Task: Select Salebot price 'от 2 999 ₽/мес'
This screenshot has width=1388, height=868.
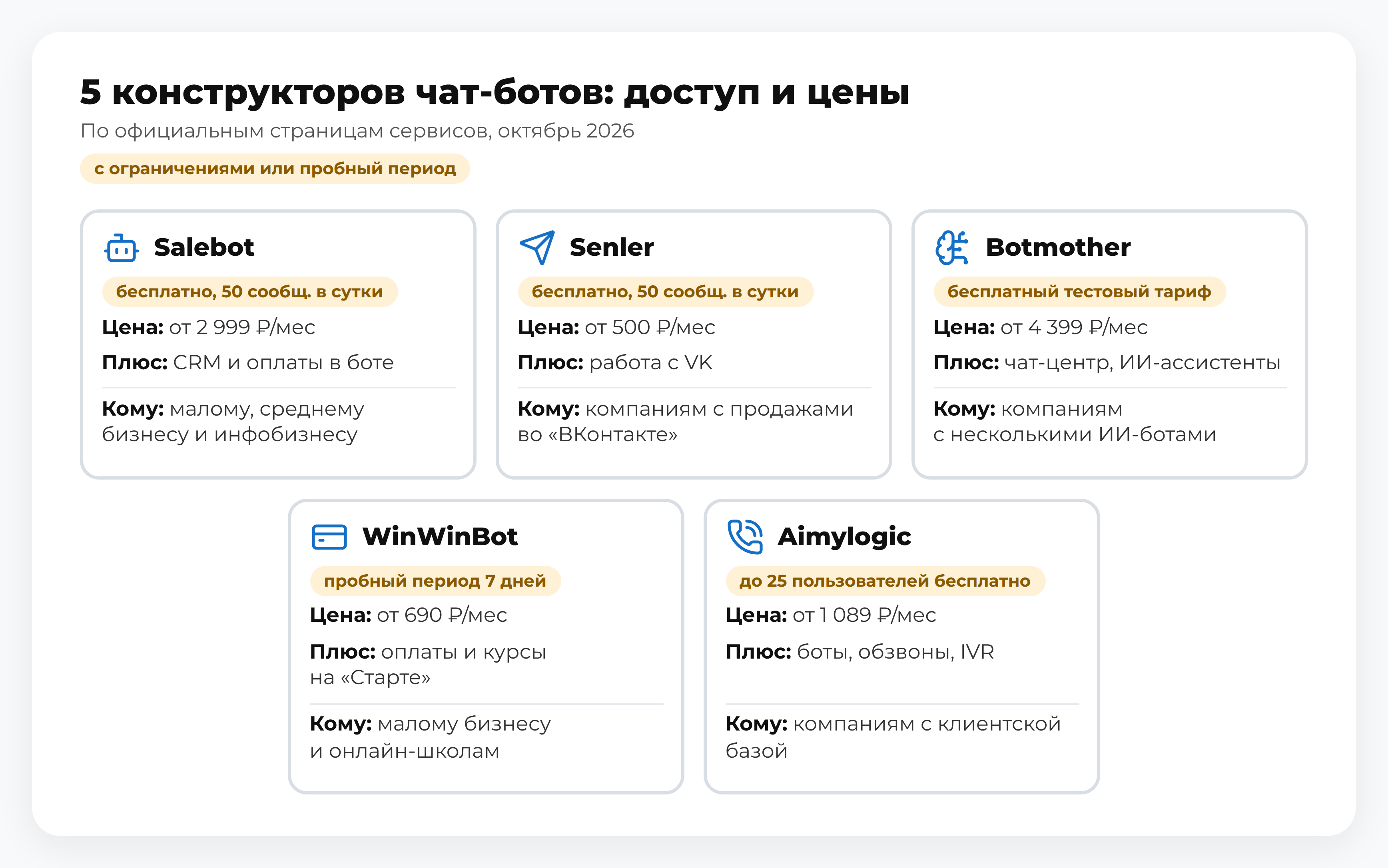Action: [x=242, y=327]
